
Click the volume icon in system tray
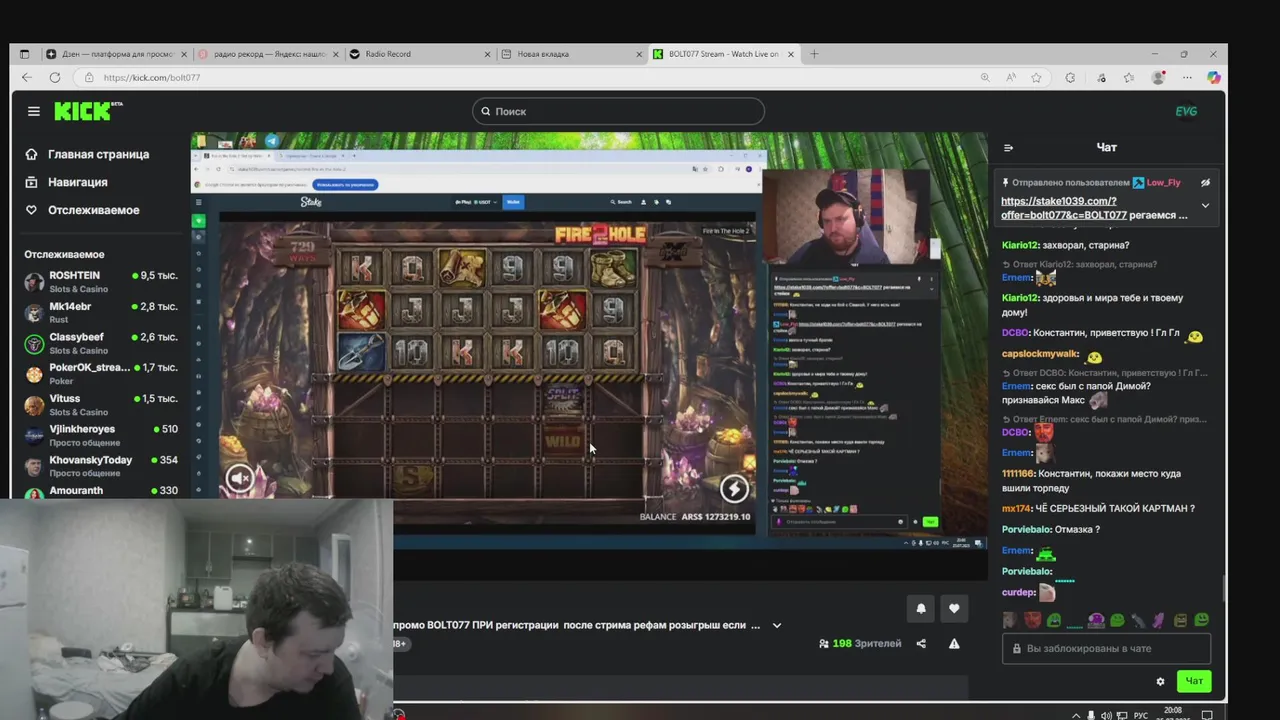(1105, 715)
